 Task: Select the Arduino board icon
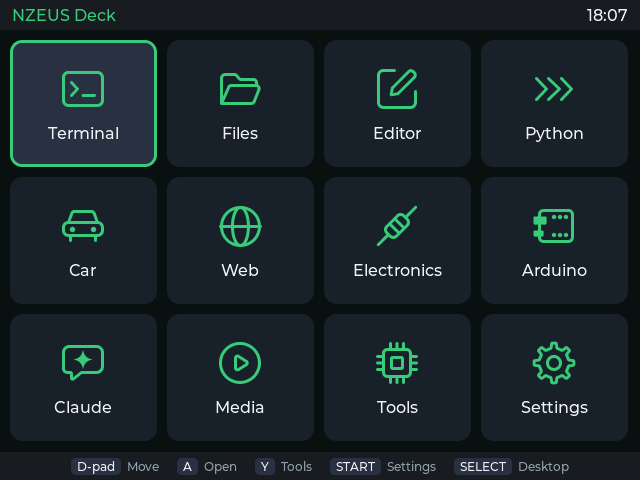554,226
